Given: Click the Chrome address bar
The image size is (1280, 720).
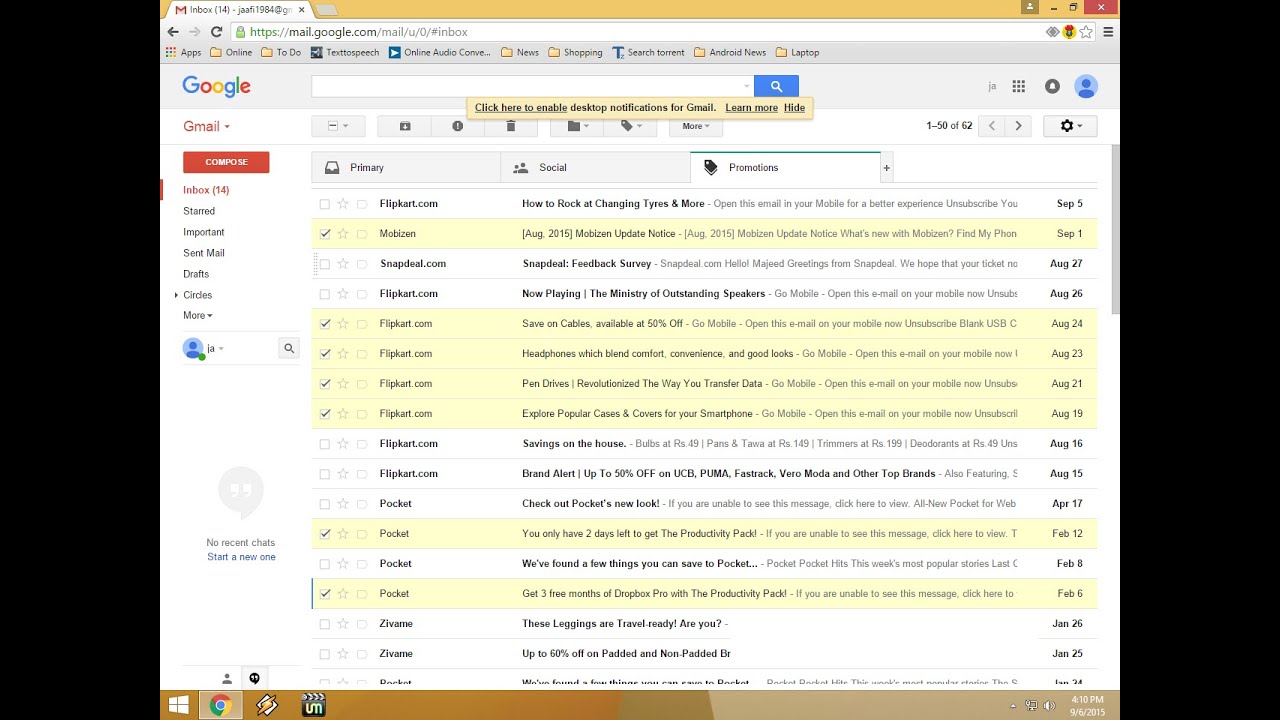Looking at the screenshot, I should [x=640, y=32].
